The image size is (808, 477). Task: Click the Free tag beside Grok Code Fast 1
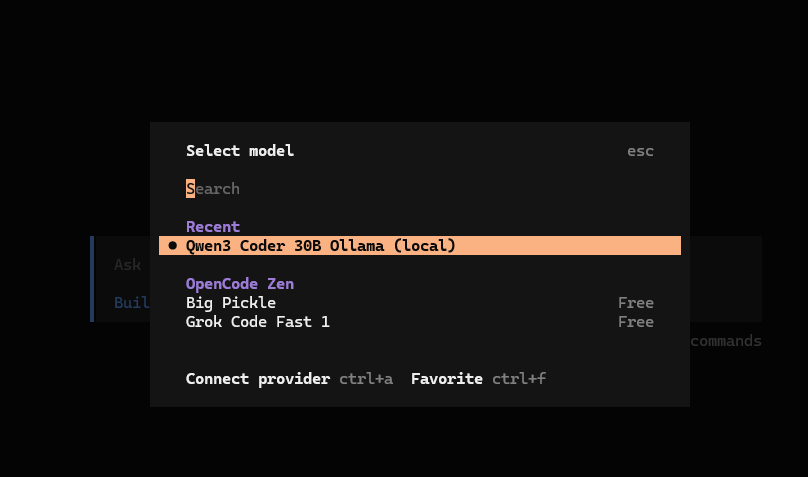tap(636, 322)
